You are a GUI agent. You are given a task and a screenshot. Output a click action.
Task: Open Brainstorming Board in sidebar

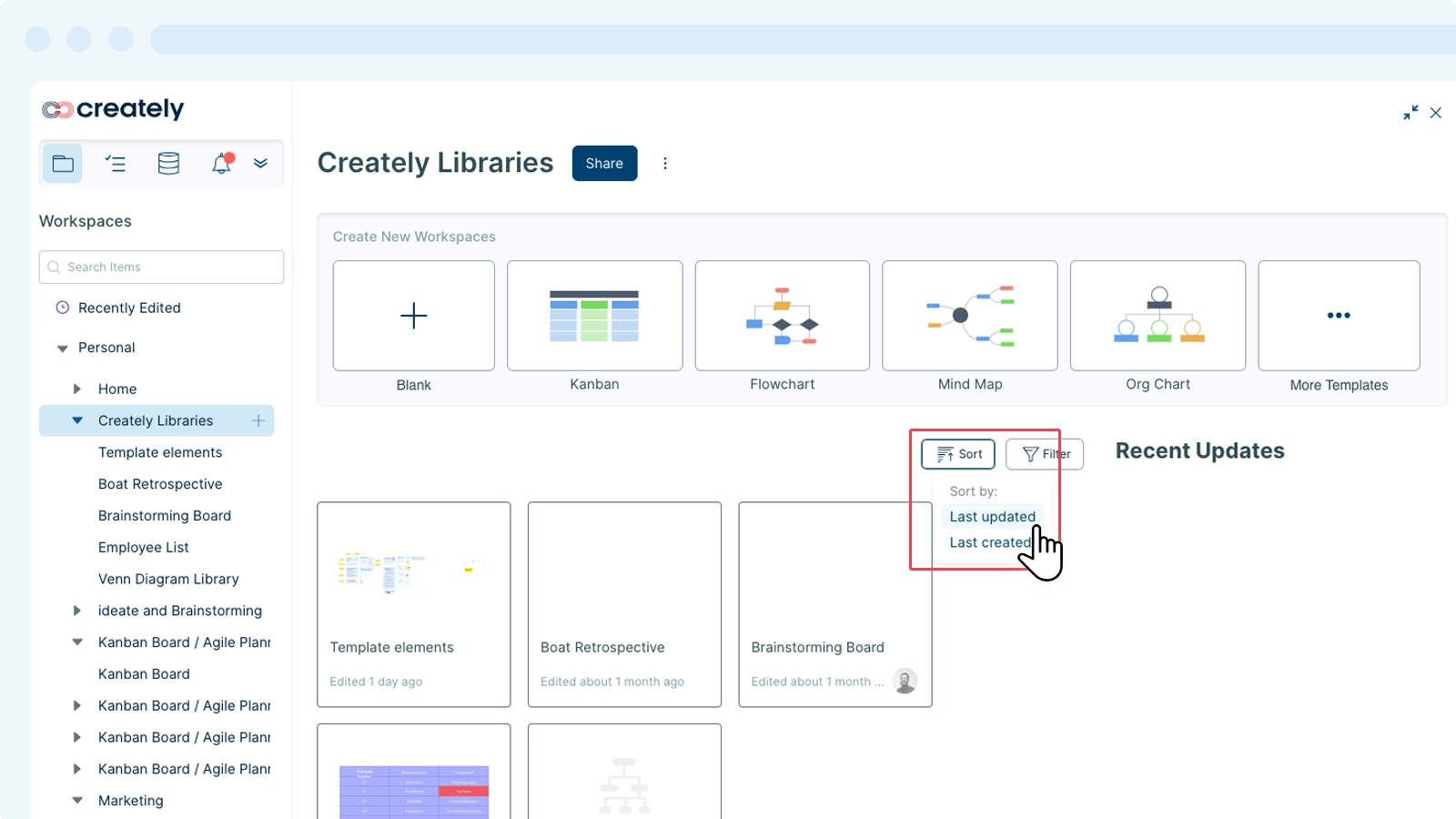tap(165, 516)
